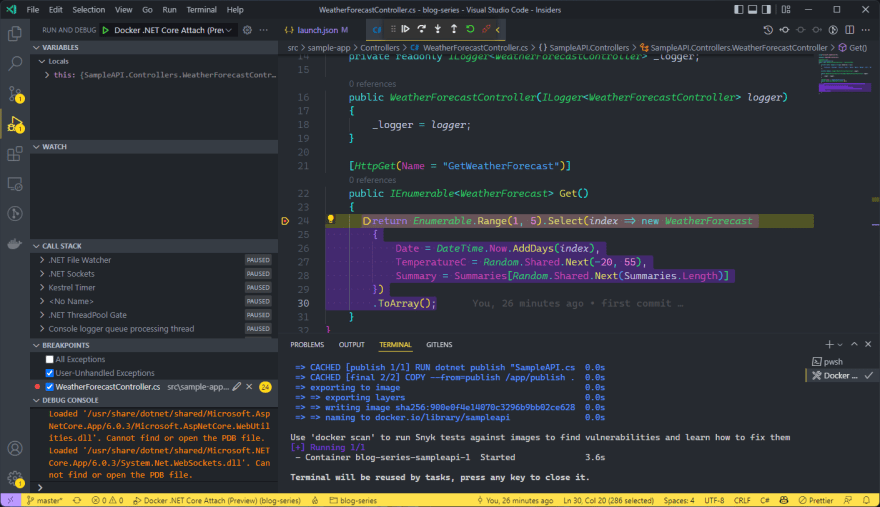Click the remote window indicator in status bar
The height and width of the screenshot is (507, 880).
coord(10,500)
